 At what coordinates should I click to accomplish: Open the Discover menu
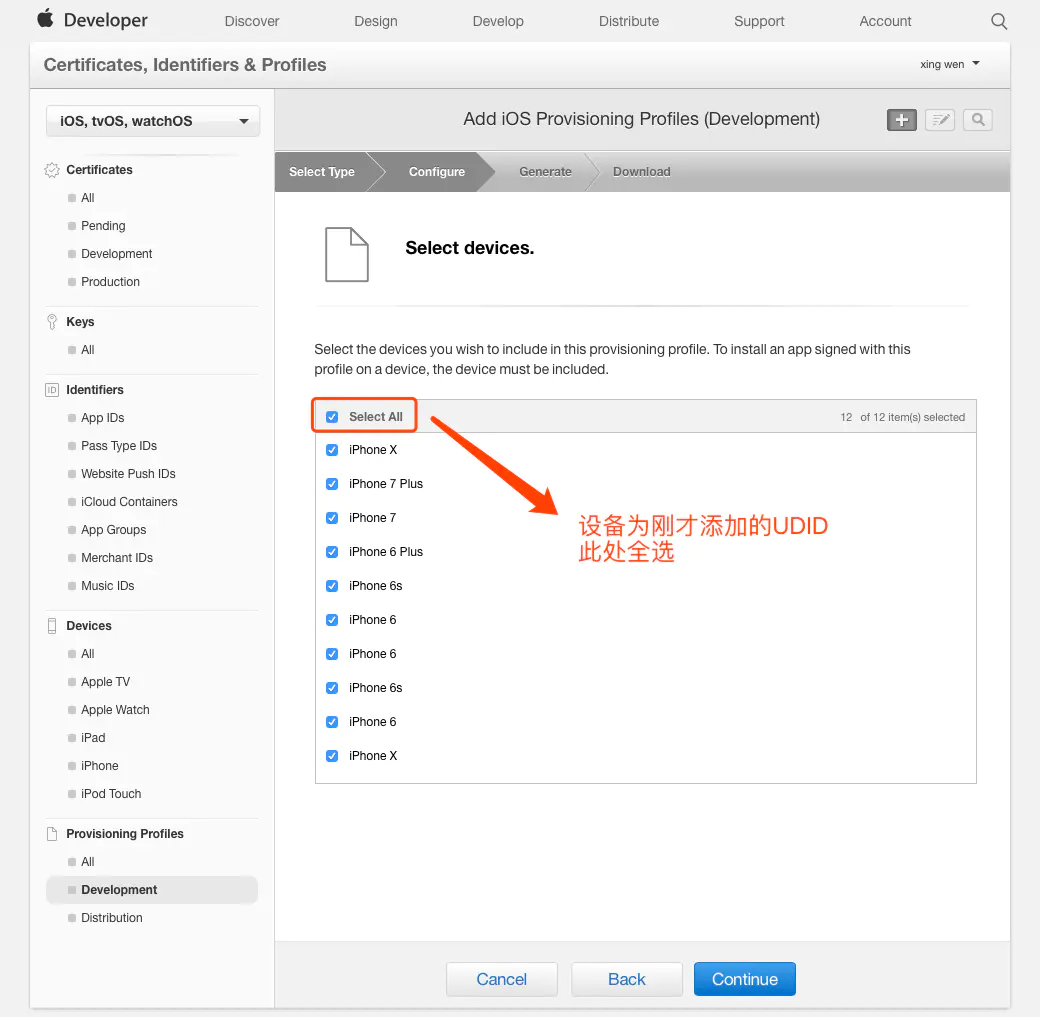(x=252, y=21)
